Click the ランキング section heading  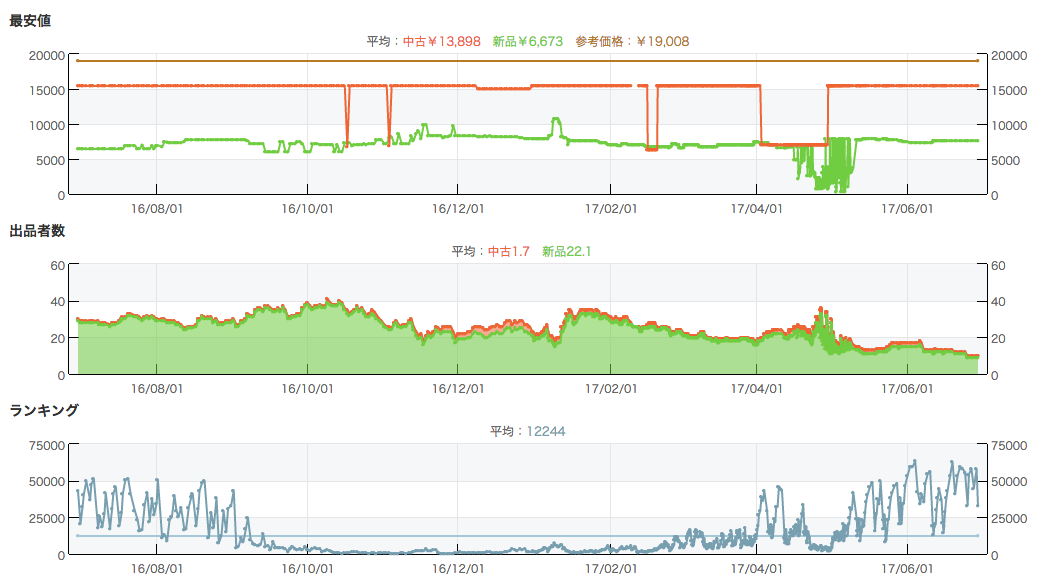pyautogui.click(x=43, y=410)
